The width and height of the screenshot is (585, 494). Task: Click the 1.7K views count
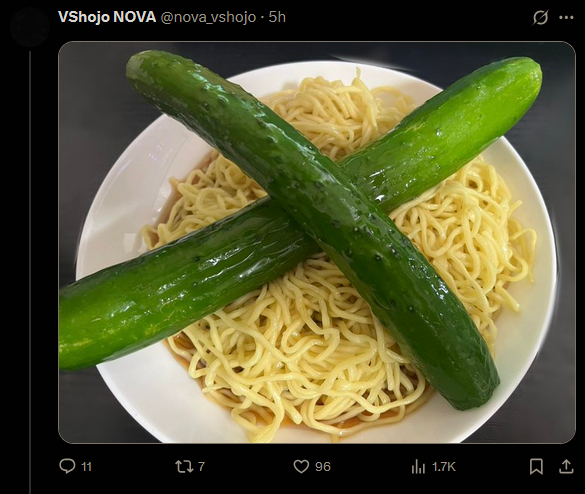[x=444, y=467]
